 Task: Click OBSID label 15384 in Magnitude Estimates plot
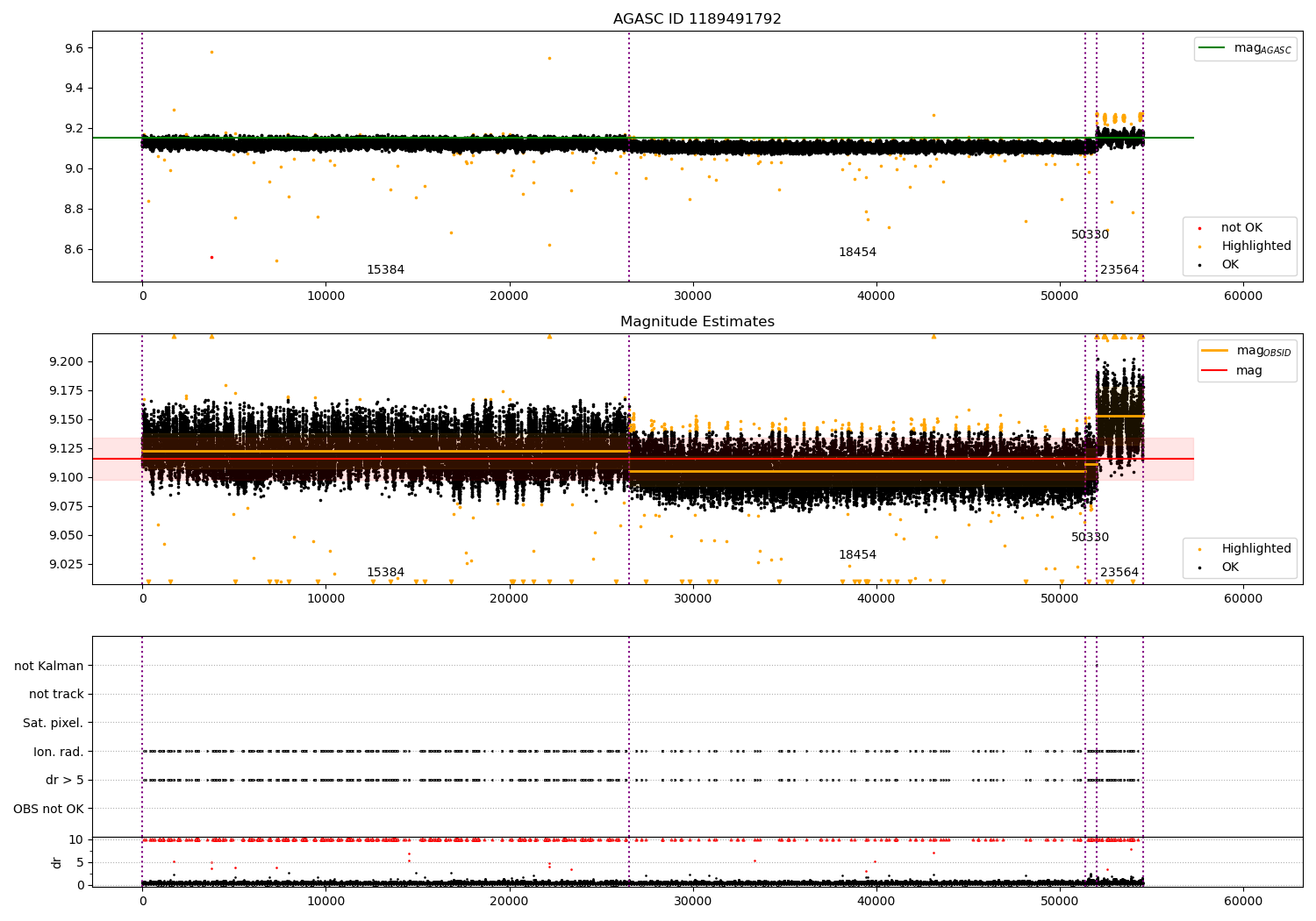coord(385,573)
